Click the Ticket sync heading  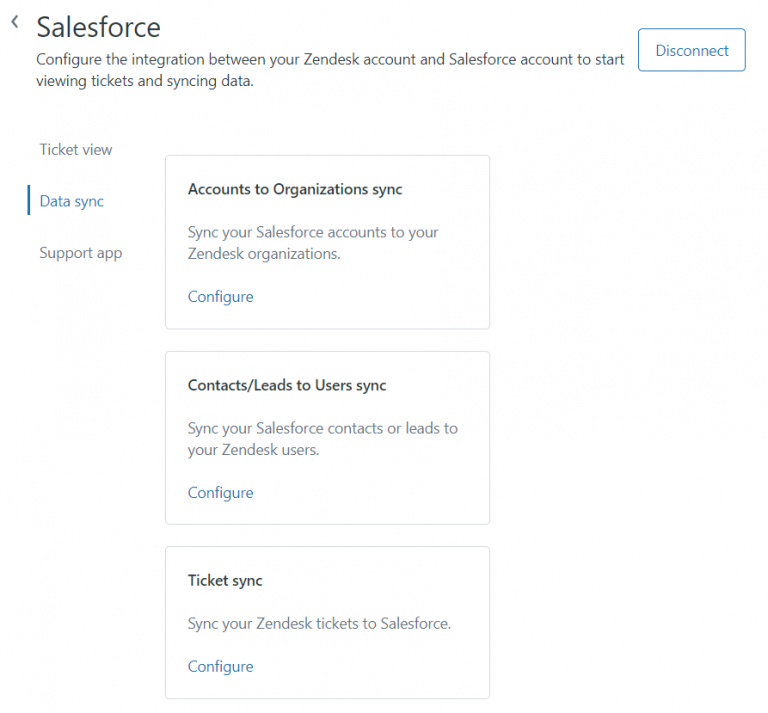[225, 580]
